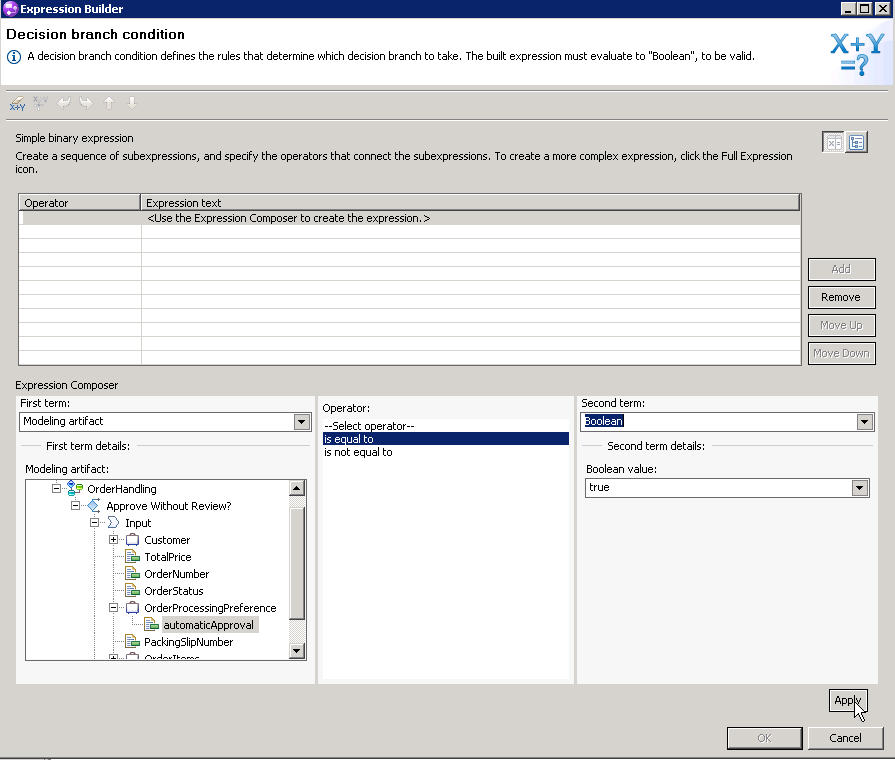Collapse the OrderHandling tree node
The height and width of the screenshot is (760, 895).
tap(57, 489)
